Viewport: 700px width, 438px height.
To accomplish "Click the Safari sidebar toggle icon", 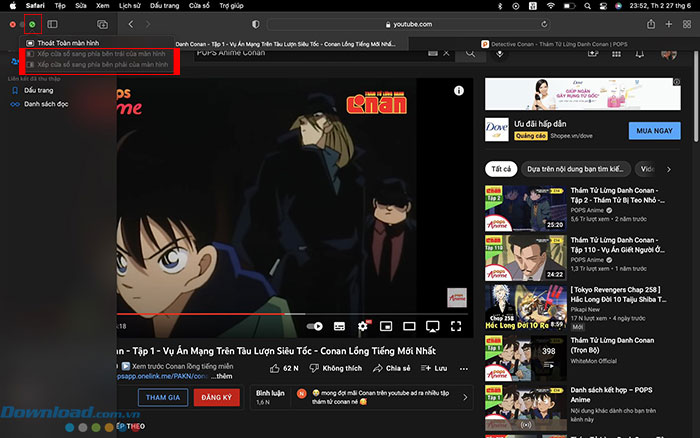I will [x=52, y=23].
